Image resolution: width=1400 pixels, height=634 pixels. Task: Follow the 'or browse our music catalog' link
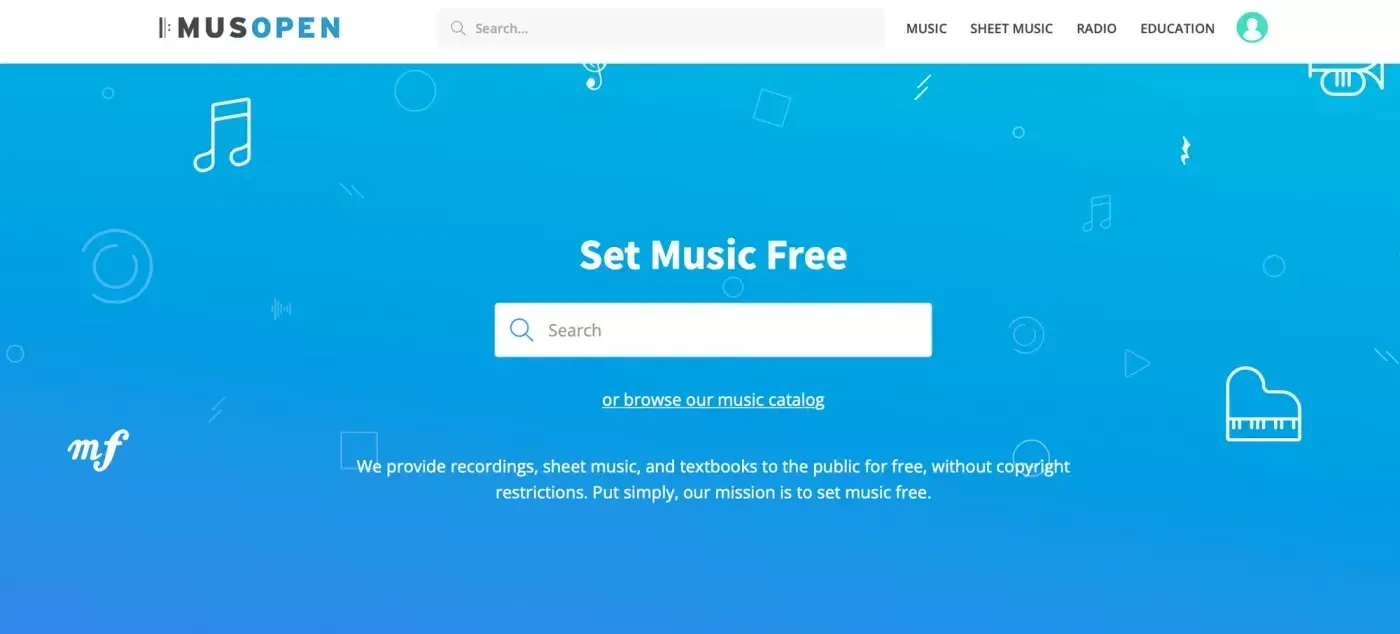713,400
